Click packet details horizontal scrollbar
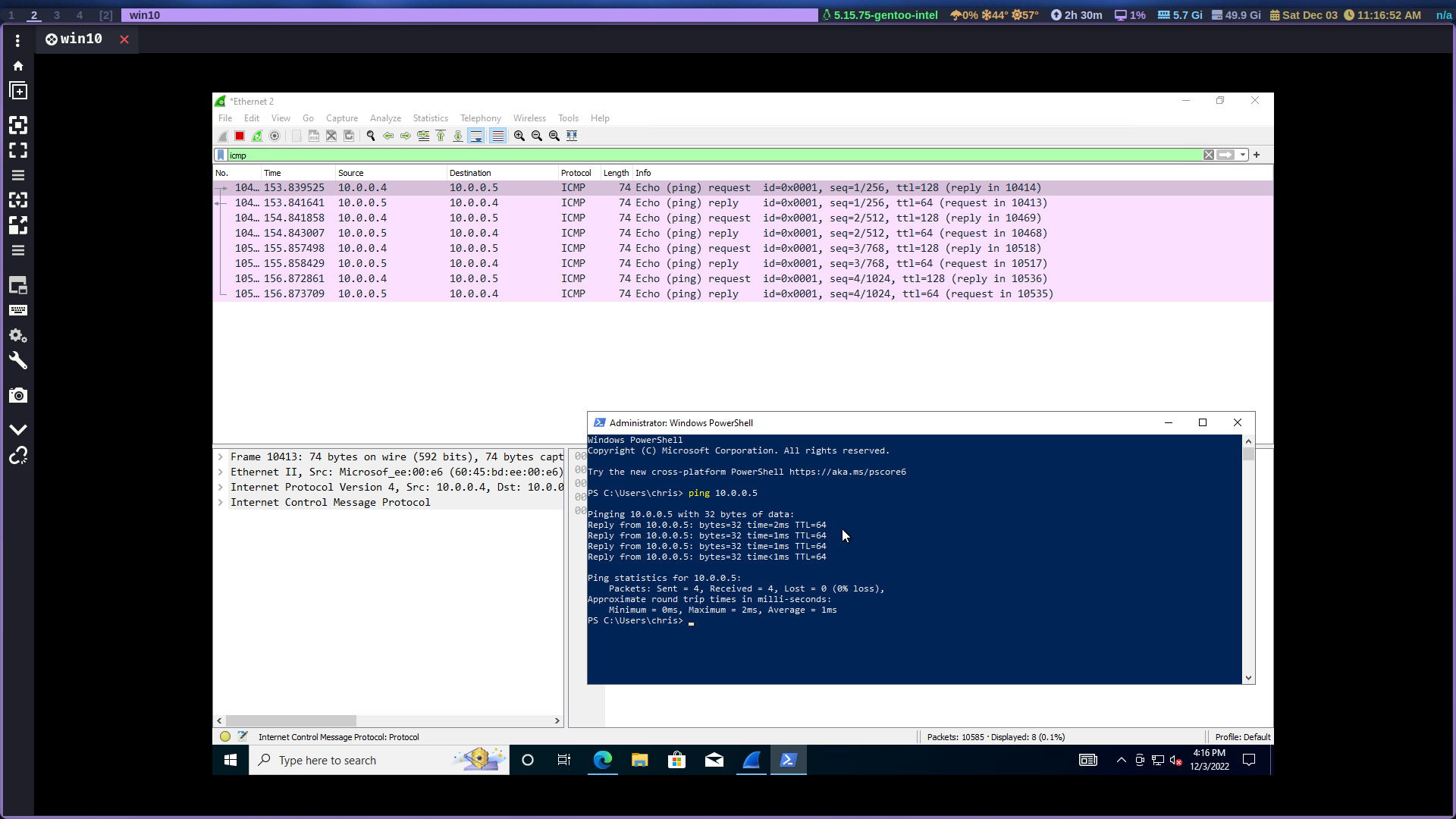Screen dimensions: 1456x819 point(291,720)
